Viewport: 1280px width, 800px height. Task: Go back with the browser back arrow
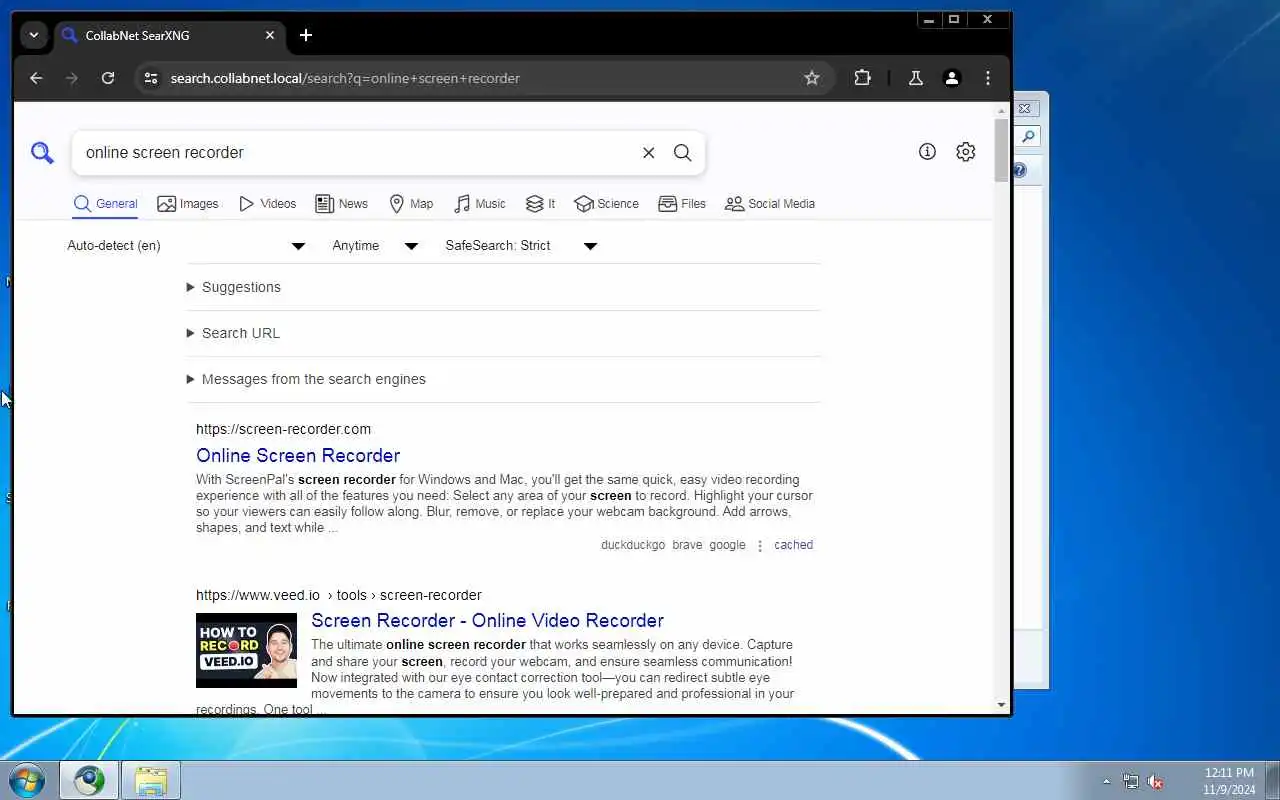coord(36,78)
